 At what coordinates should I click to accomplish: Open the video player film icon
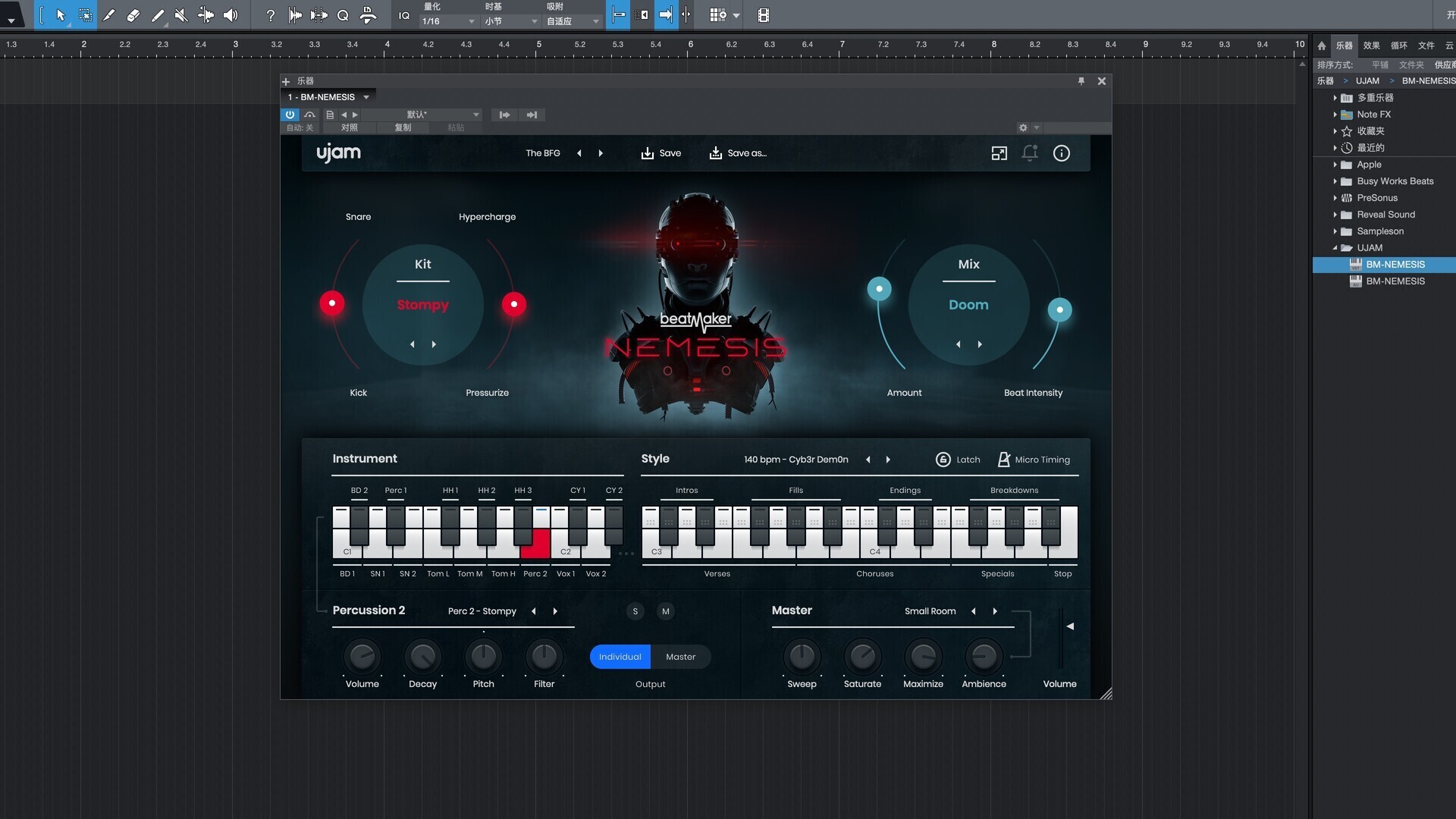coord(764,14)
